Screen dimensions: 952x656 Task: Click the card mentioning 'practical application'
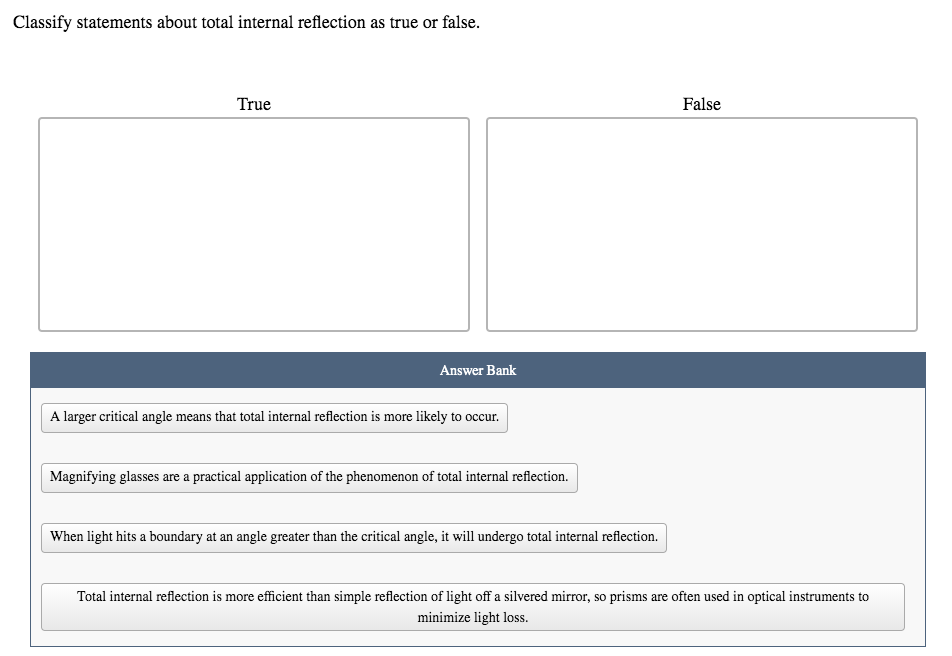click(309, 477)
